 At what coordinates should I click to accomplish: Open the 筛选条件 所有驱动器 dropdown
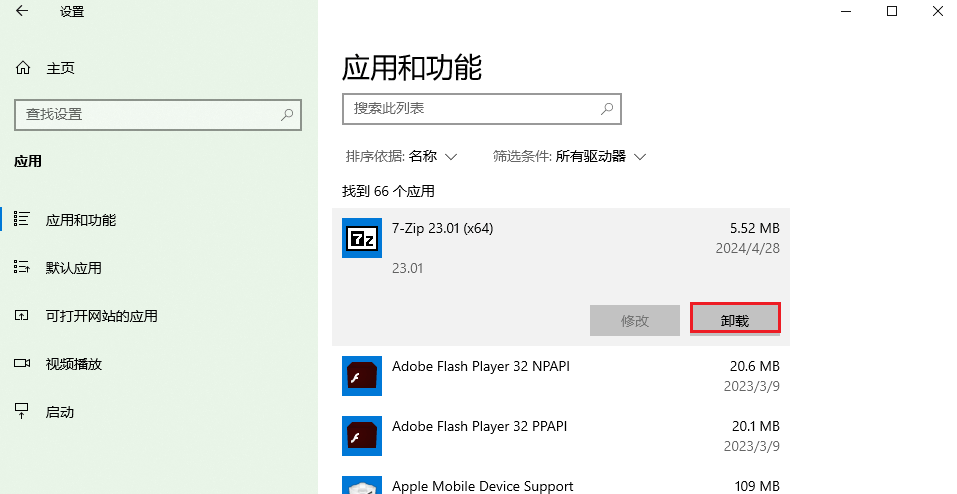tap(569, 156)
